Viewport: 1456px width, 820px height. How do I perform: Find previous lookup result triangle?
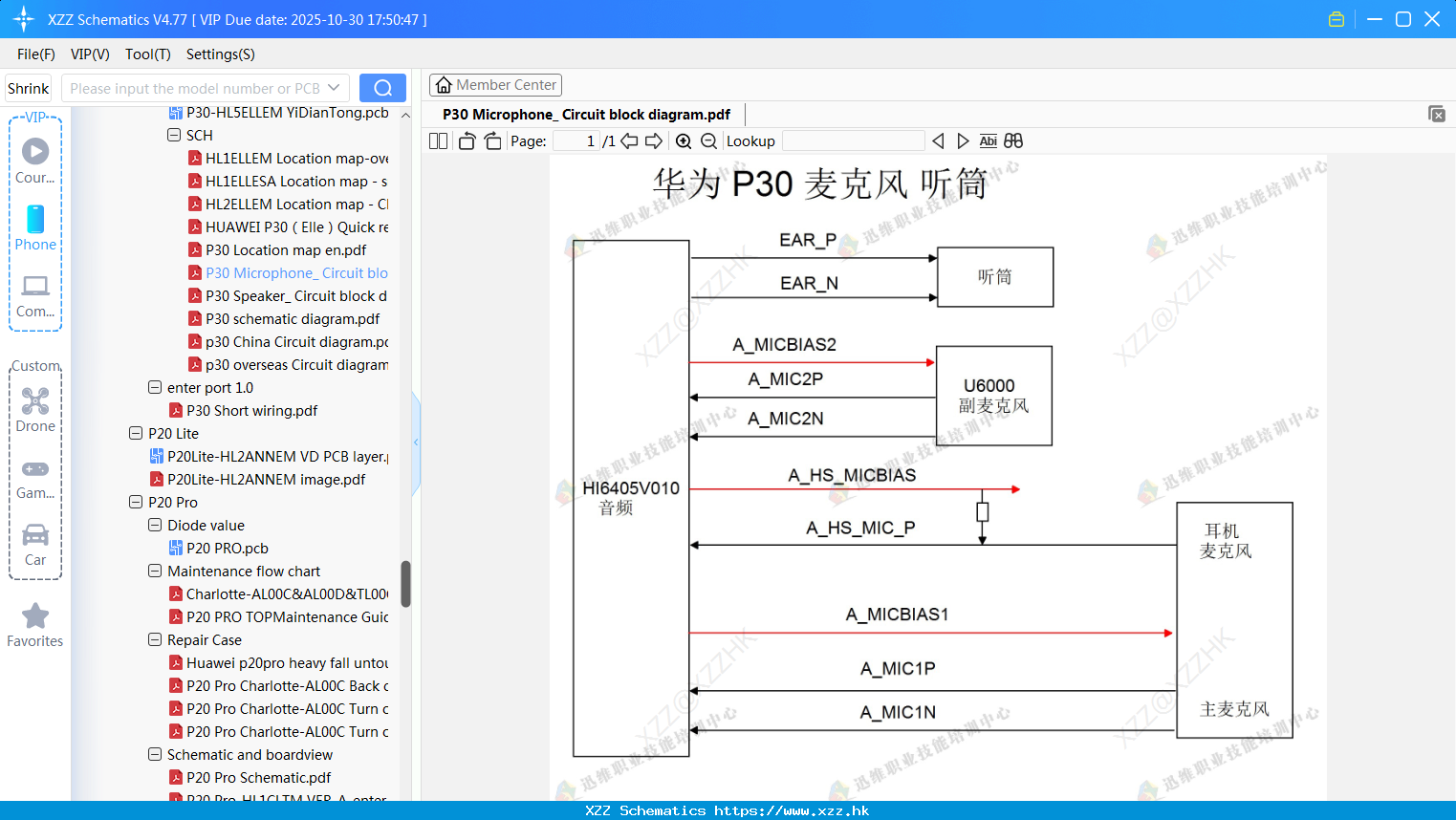click(x=938, y=141)
